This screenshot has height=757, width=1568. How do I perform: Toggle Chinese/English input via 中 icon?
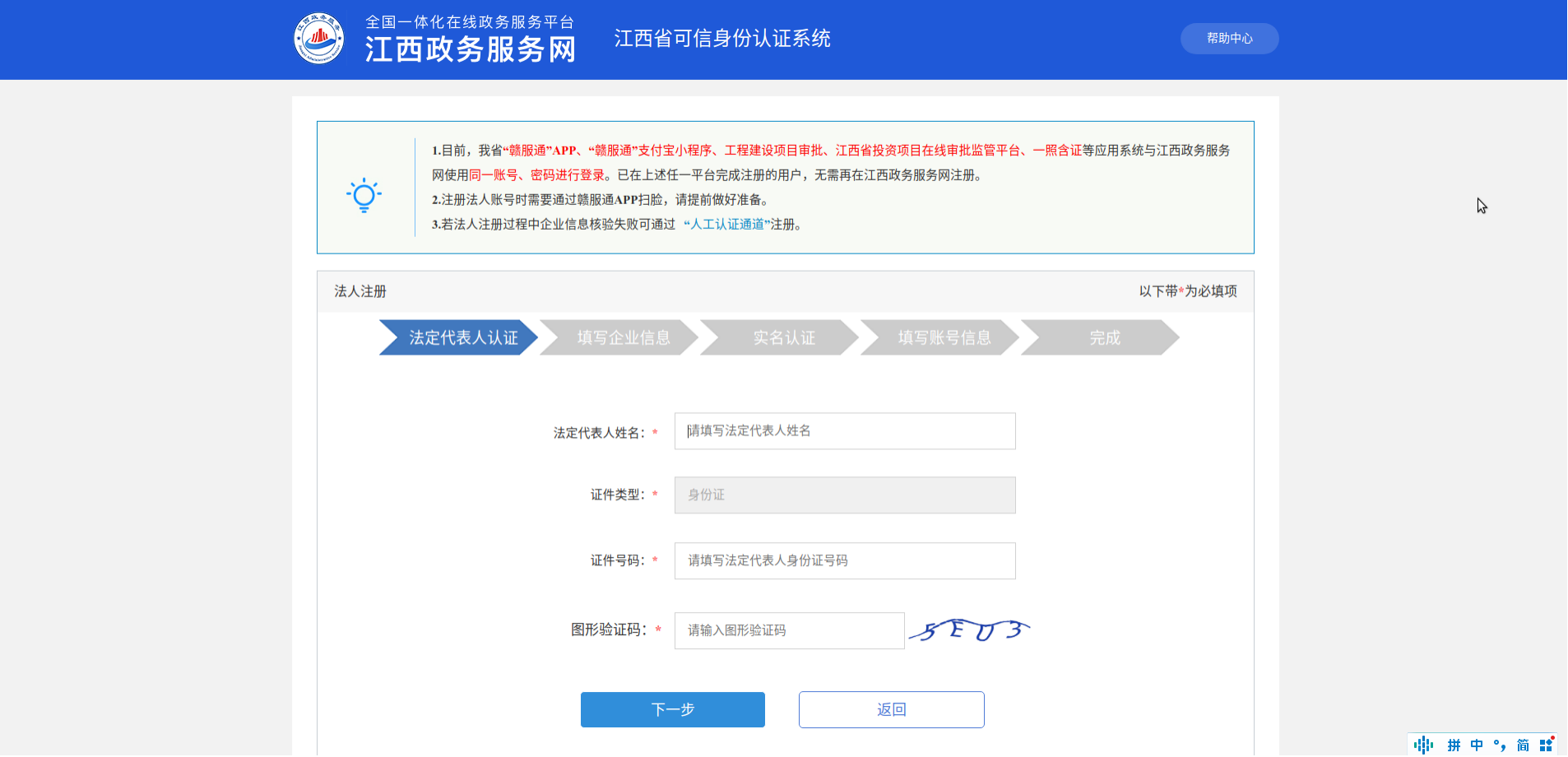(x=1477, y=745)
